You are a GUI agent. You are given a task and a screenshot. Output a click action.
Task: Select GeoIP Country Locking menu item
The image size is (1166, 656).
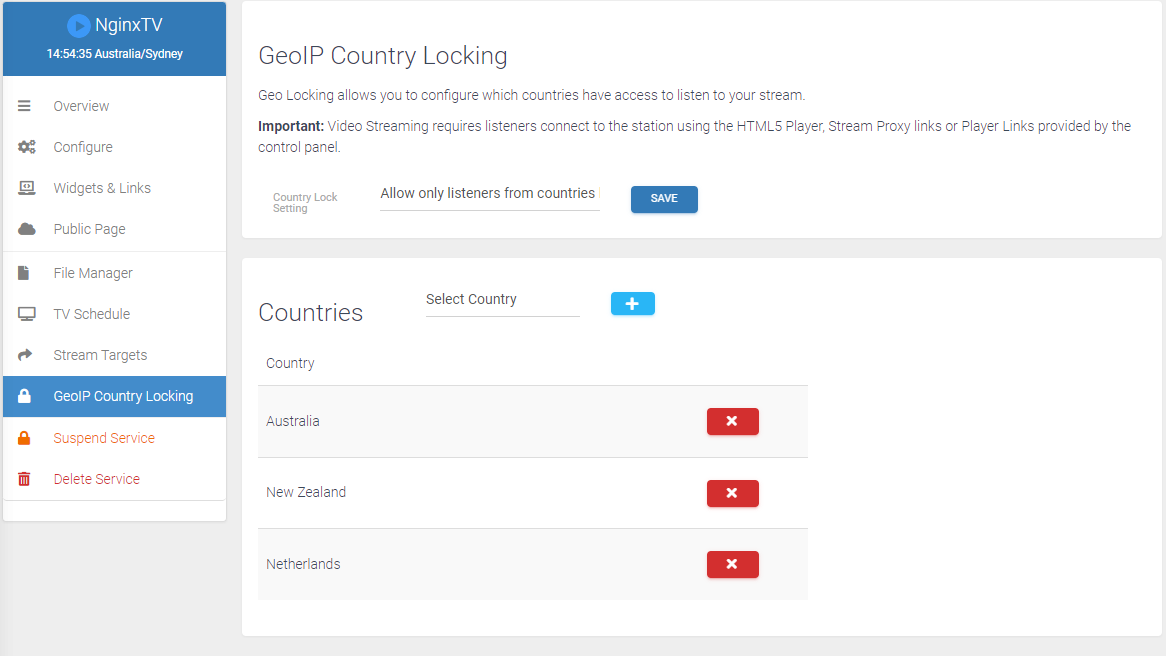(123, 397)
